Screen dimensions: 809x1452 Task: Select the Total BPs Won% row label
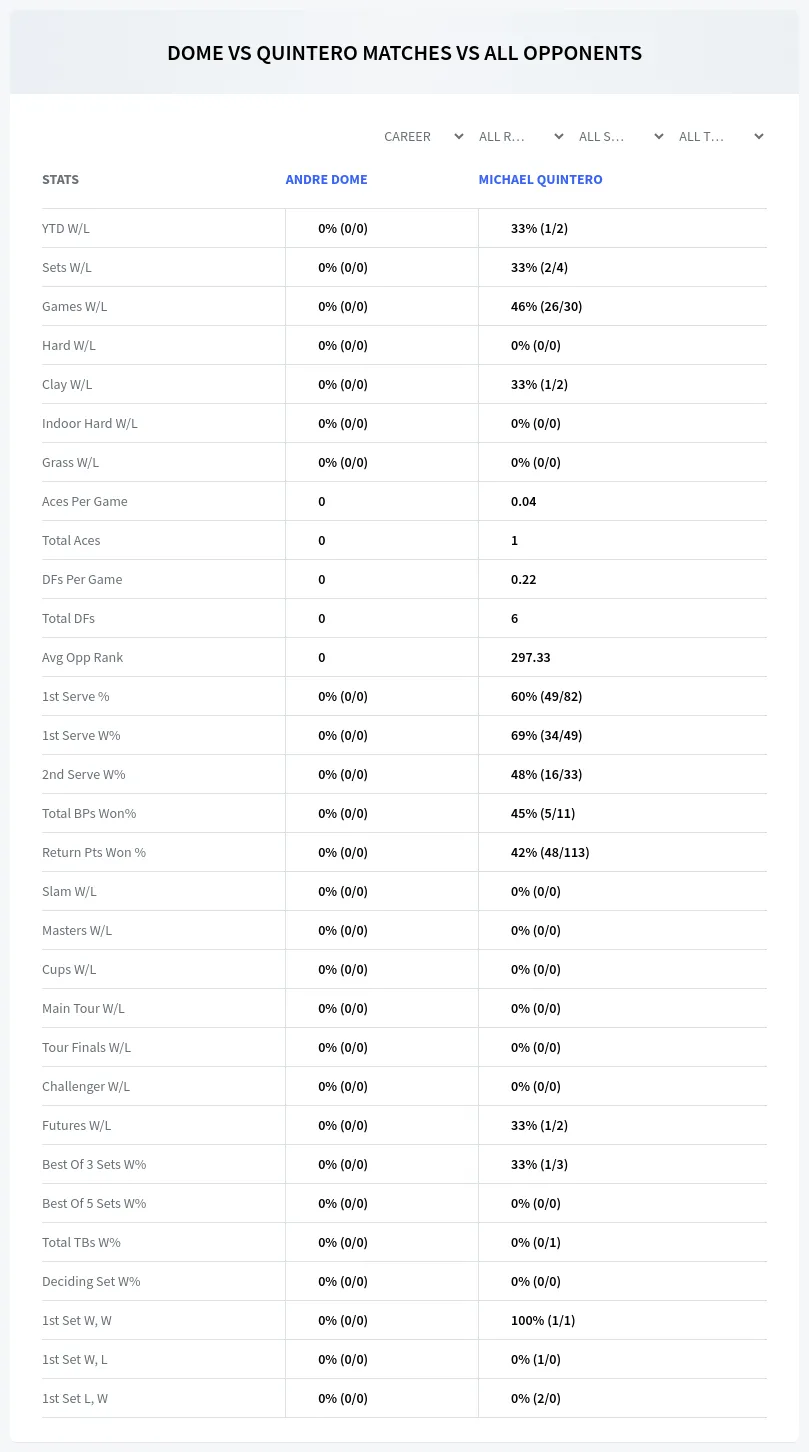point(89,814)
